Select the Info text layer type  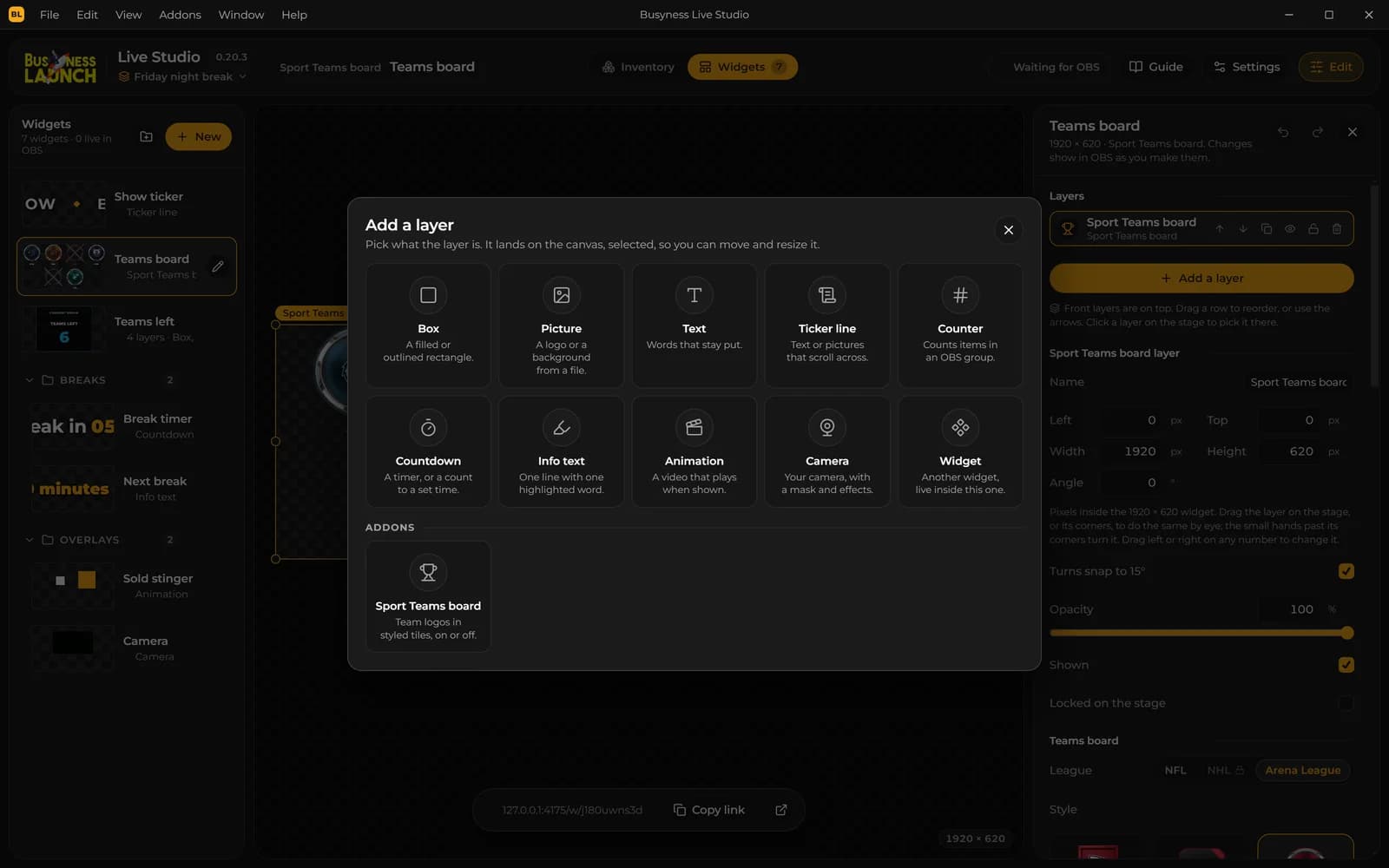(561, 451)
